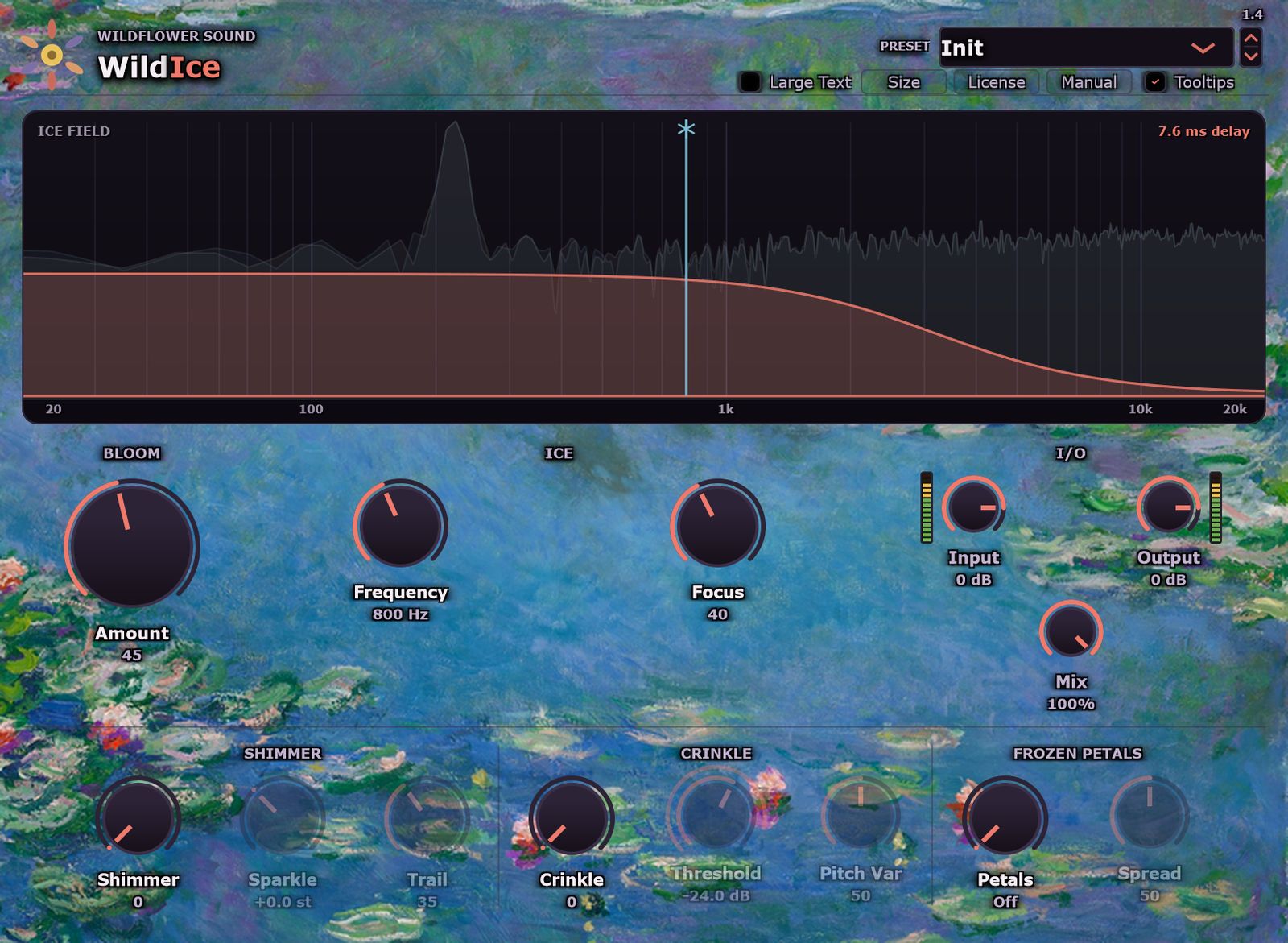Viewport: 1288px width, 943px height.
Task: Click the Threshold value -24.0 dB
Action: pyautogui.click(x=716, y=895)
